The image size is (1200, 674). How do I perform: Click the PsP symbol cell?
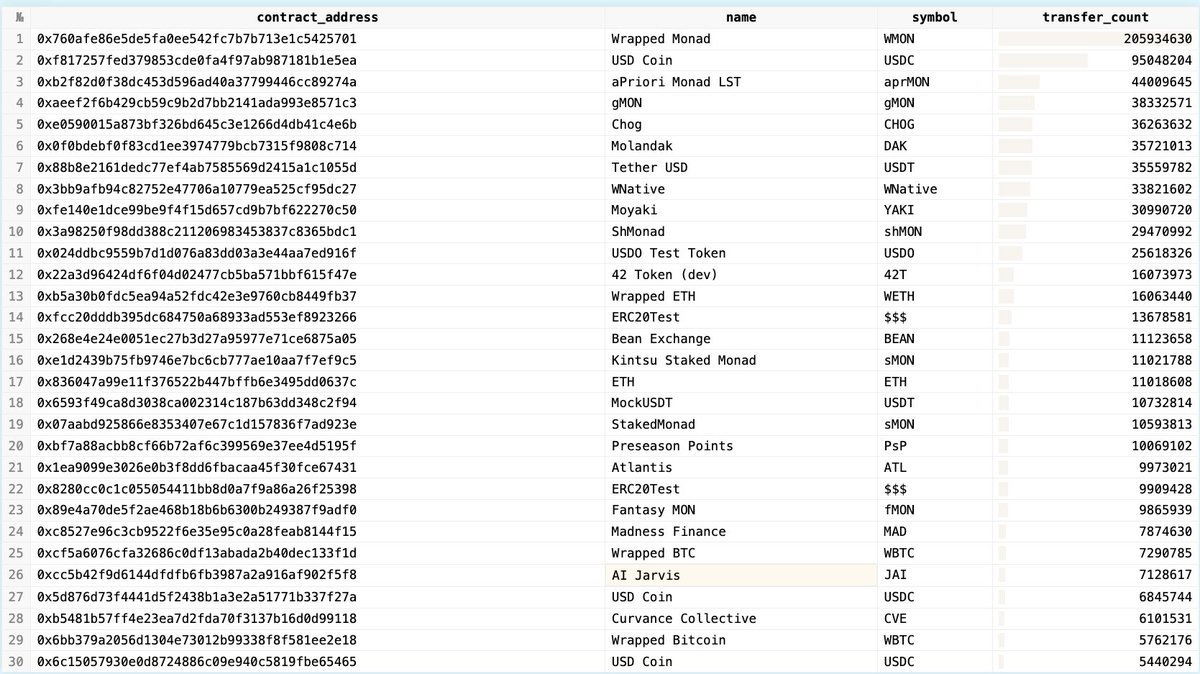click(935, 446)
